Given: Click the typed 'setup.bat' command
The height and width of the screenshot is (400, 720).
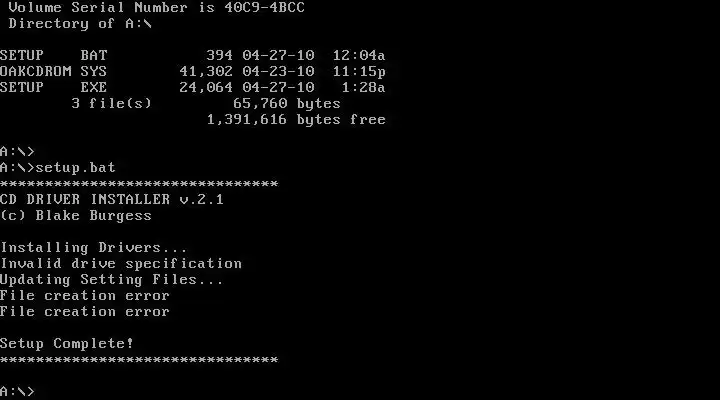Looking at the screenshot, I should tap(75, 168).
